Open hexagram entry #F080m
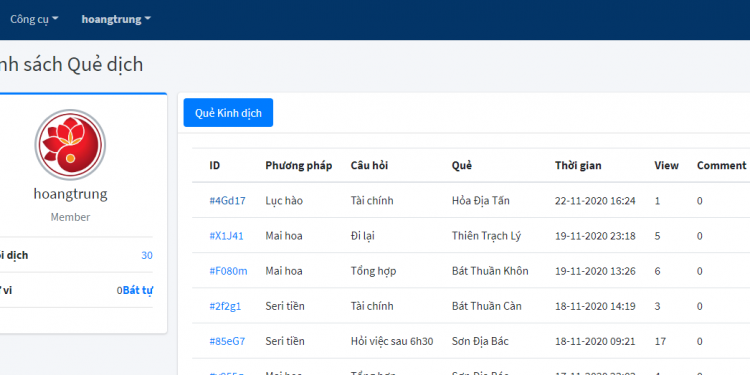The height and width of the screenshot is (375, 750). (x=228, y=271)
